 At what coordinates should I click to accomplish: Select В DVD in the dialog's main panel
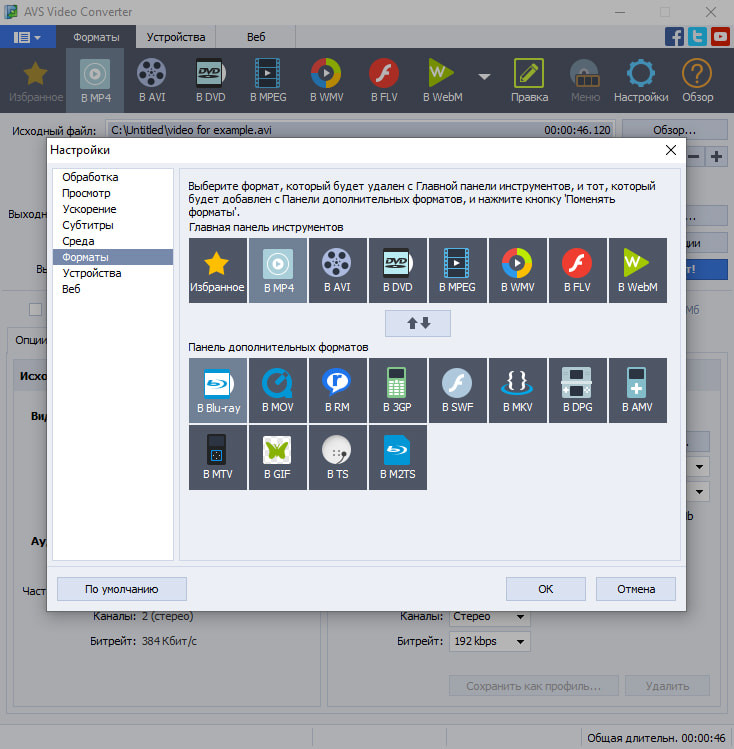click(x=398, y=270)
